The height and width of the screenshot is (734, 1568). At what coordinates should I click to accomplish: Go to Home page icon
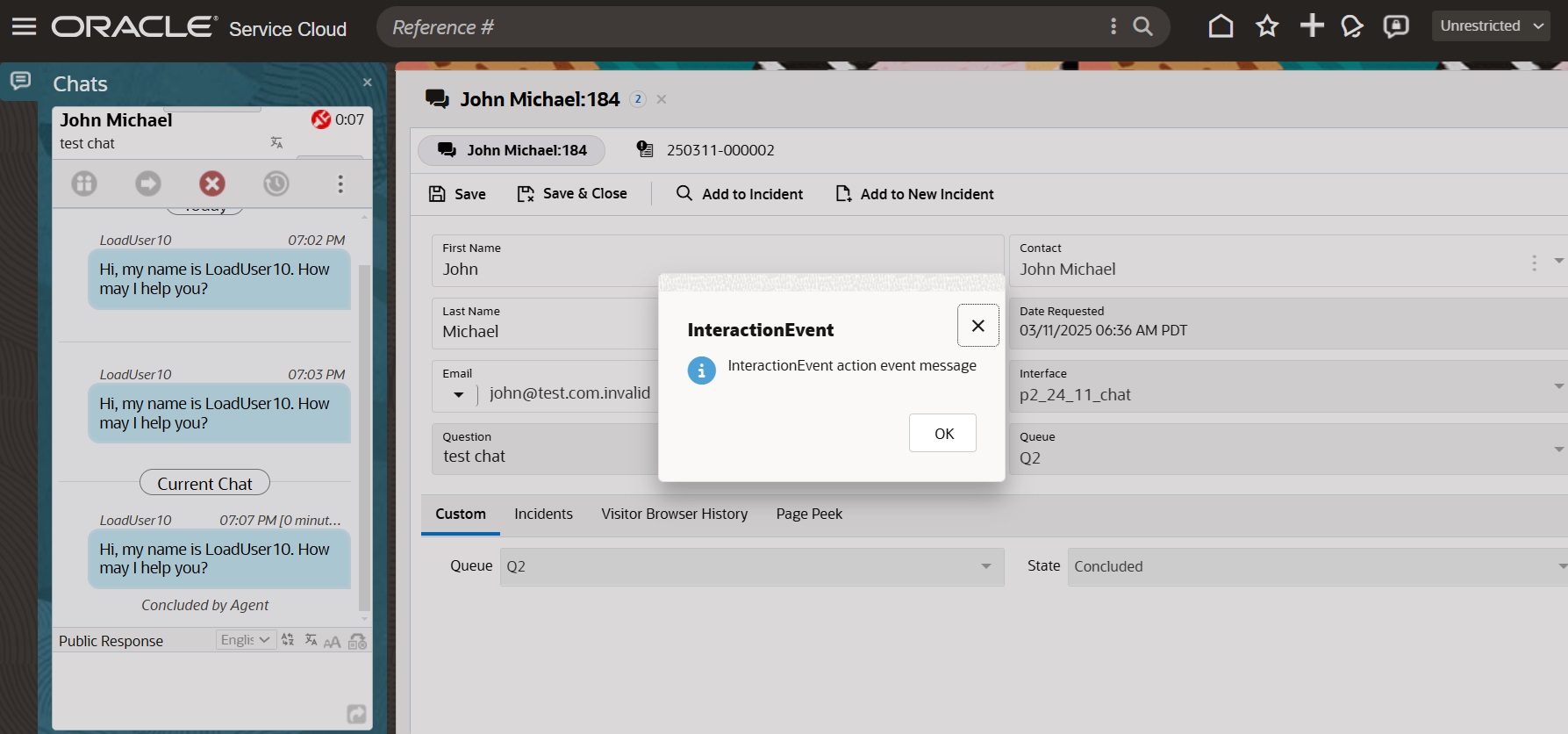(x=1221, y=26)
